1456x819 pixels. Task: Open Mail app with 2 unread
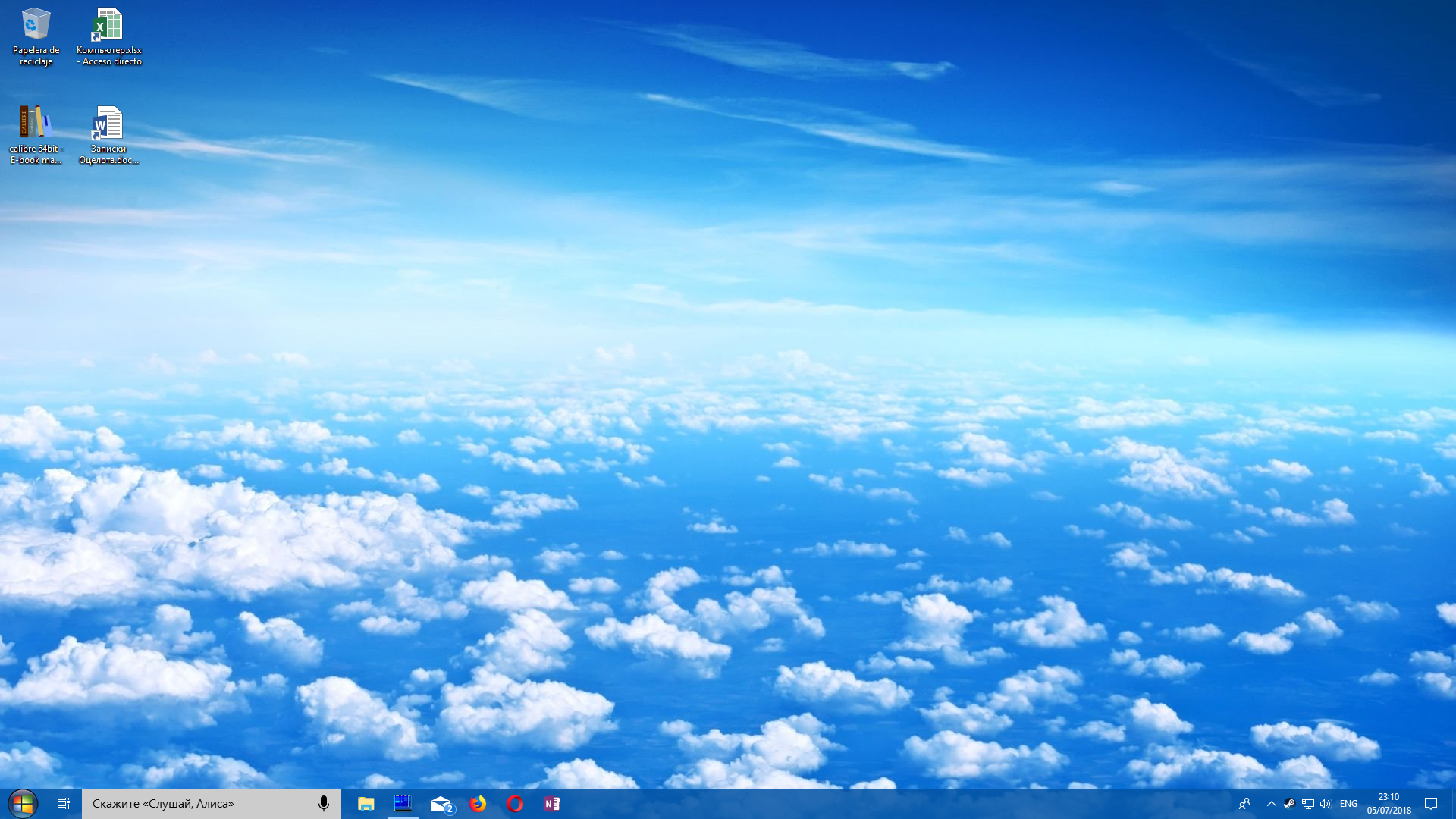pos(441,804)
